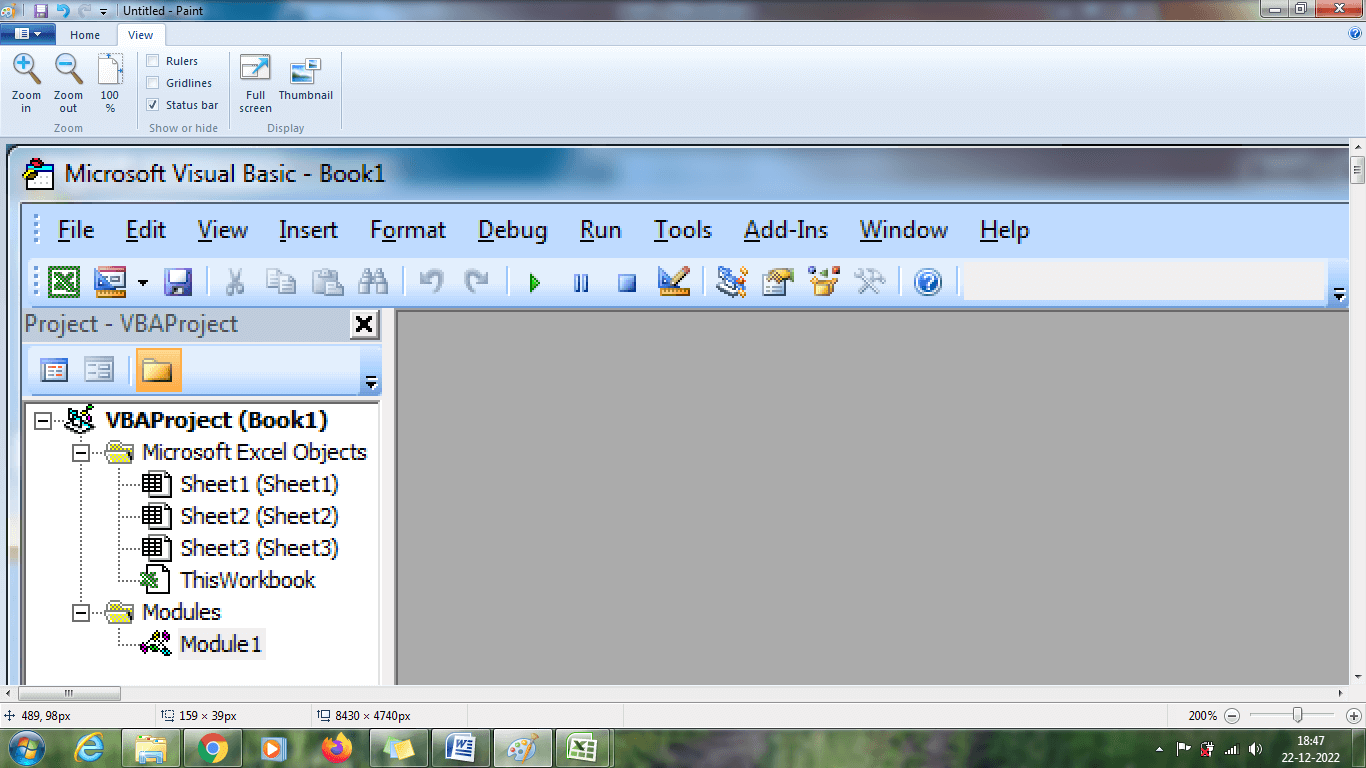Click the Save floppy icon in VBA toolbar
1366x768 pixels.
pos(178,282)
